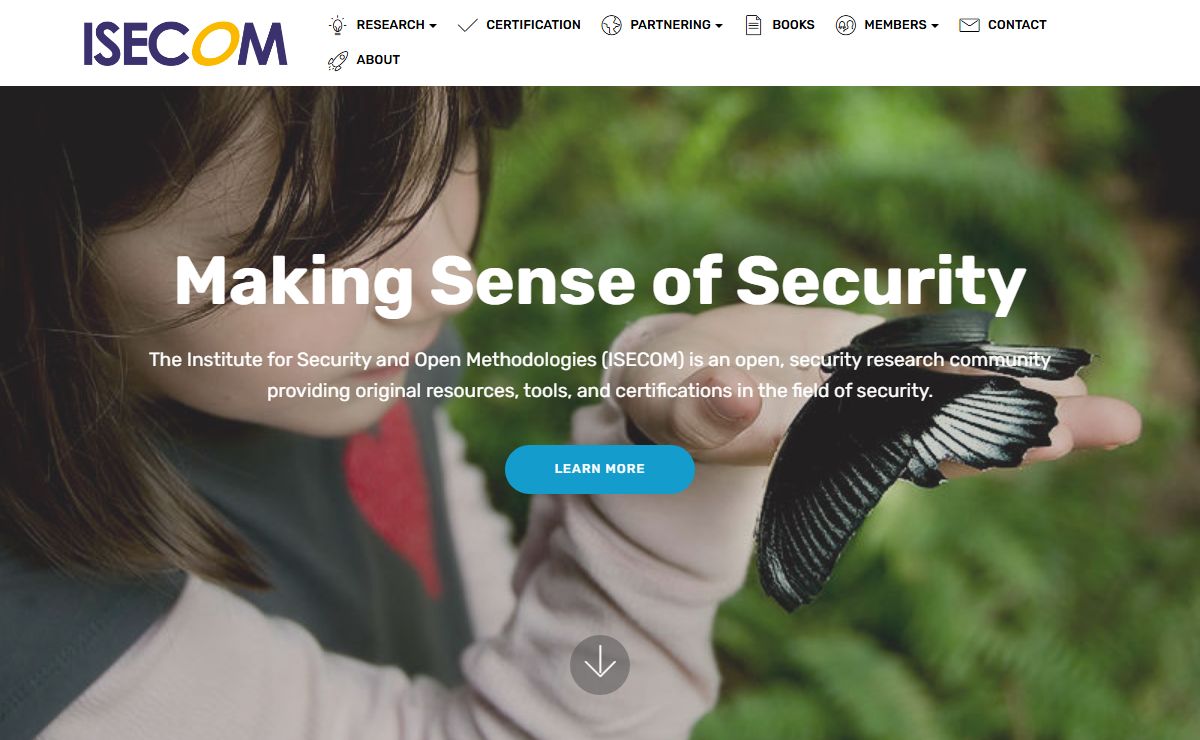Click the Learn More button
This screenshot has height=740, width=1200.
600,469
